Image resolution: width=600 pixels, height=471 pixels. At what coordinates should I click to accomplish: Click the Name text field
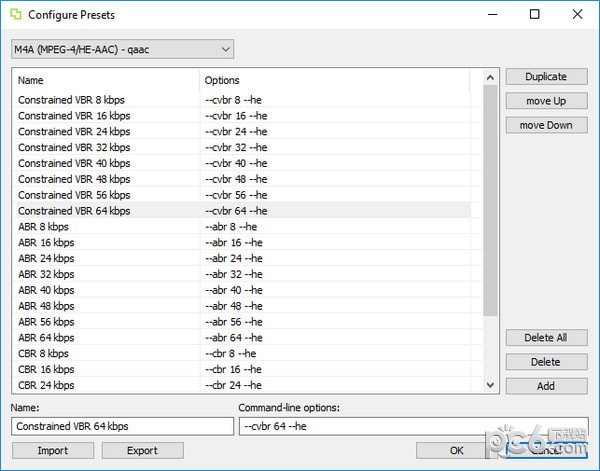[122, 426]
